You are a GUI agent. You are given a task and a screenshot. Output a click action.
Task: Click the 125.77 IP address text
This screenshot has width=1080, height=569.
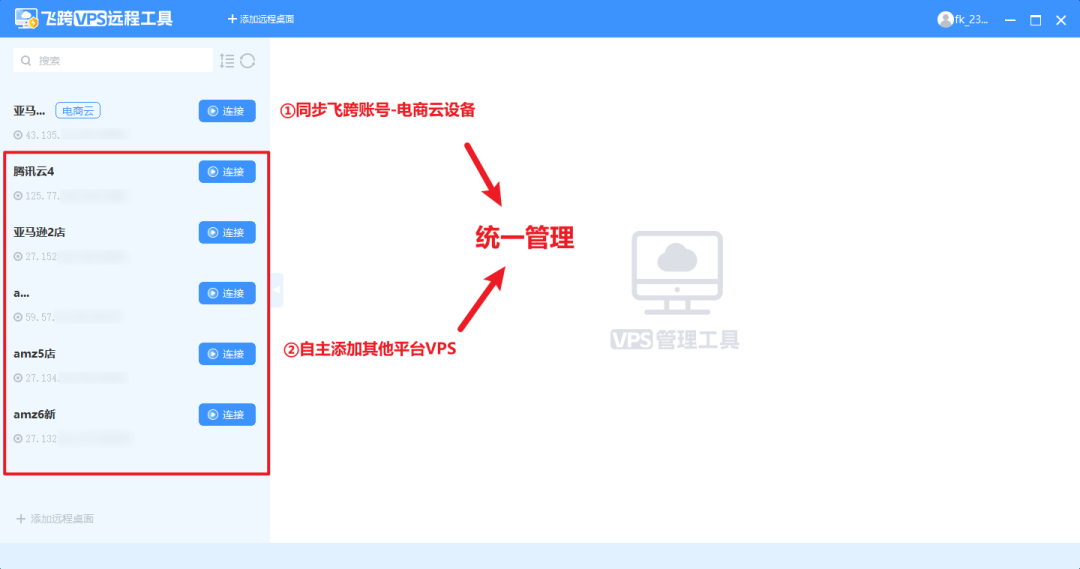(x=42, y=196)
